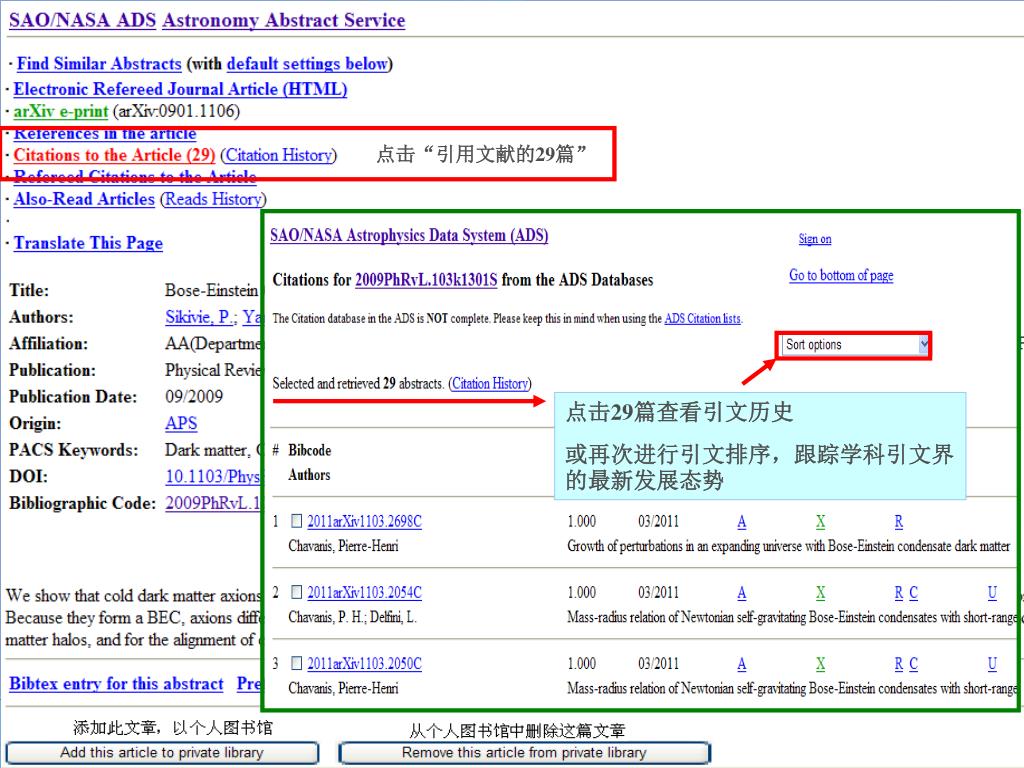Click X link in result row 1

[x=820, y=522]
